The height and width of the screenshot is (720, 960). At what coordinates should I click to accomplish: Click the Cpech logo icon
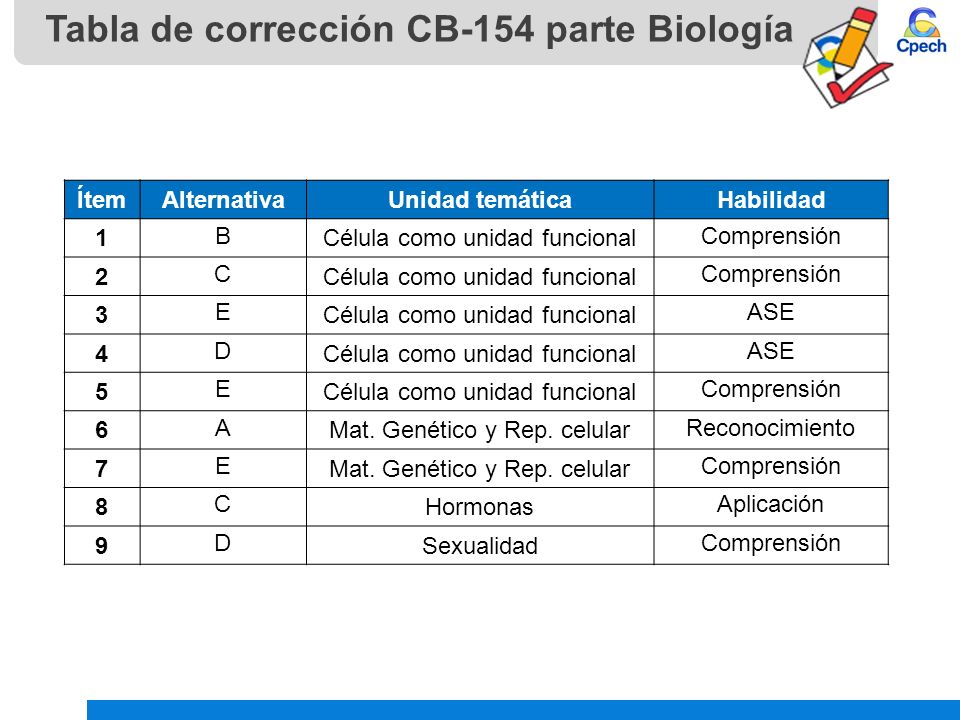(x=921, y=31)
